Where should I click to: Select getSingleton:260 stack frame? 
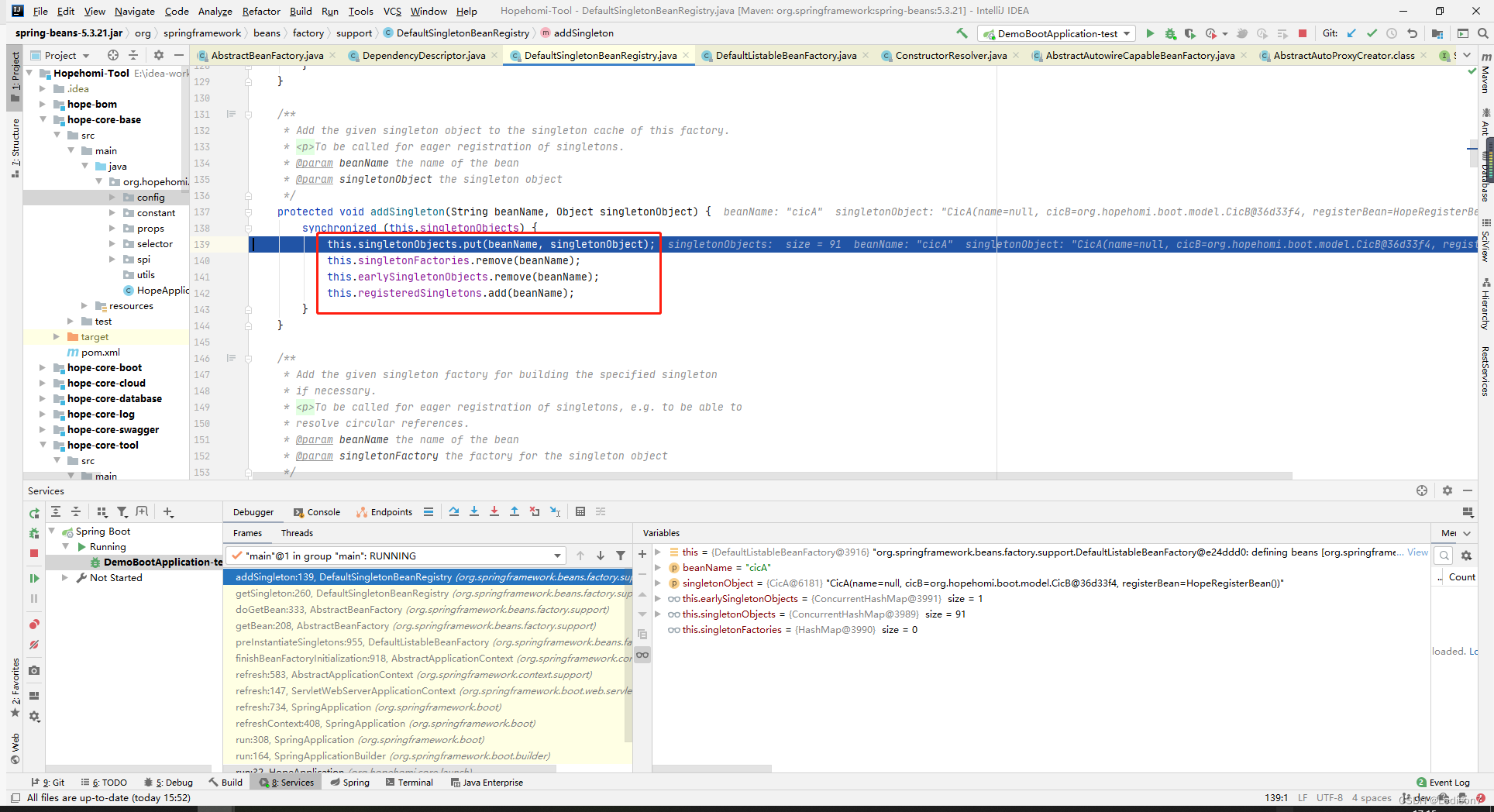(x=428, y=594)
